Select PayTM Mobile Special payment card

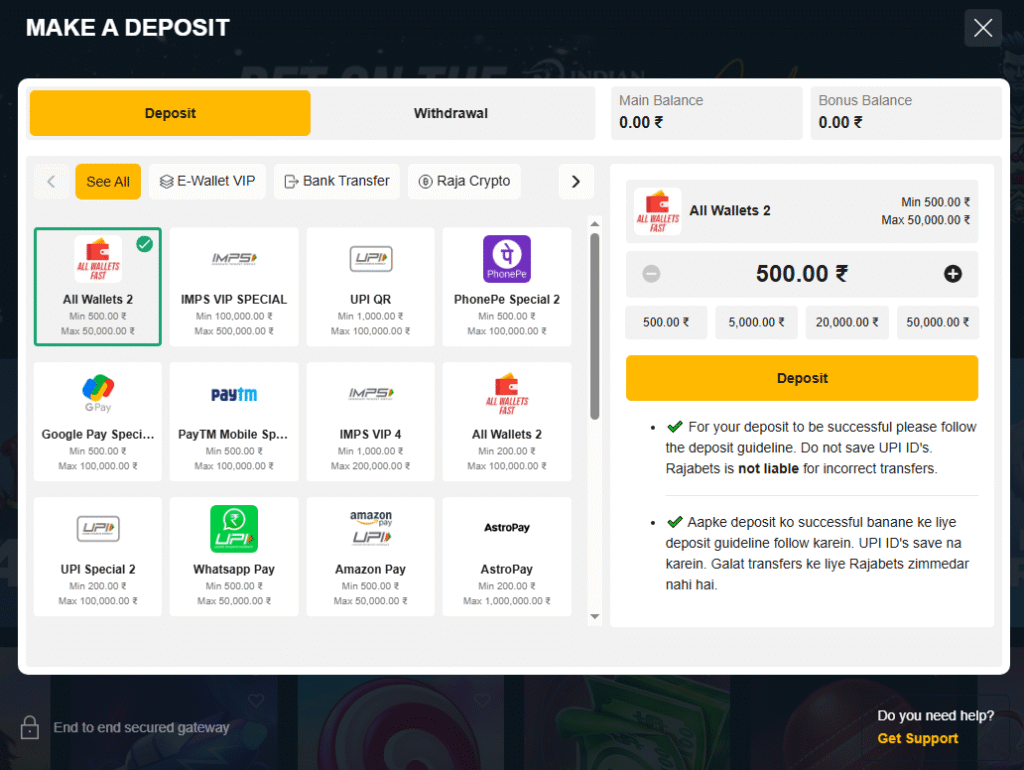(x=234, y=422)
